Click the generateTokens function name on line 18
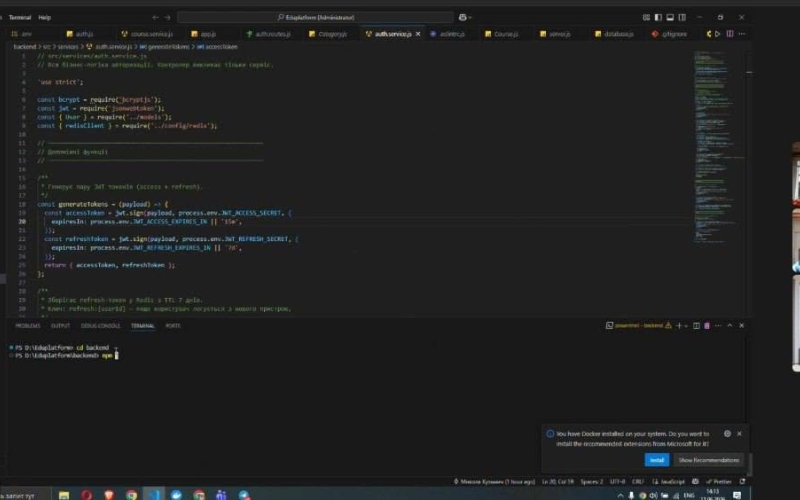 (x=83, y=205)
